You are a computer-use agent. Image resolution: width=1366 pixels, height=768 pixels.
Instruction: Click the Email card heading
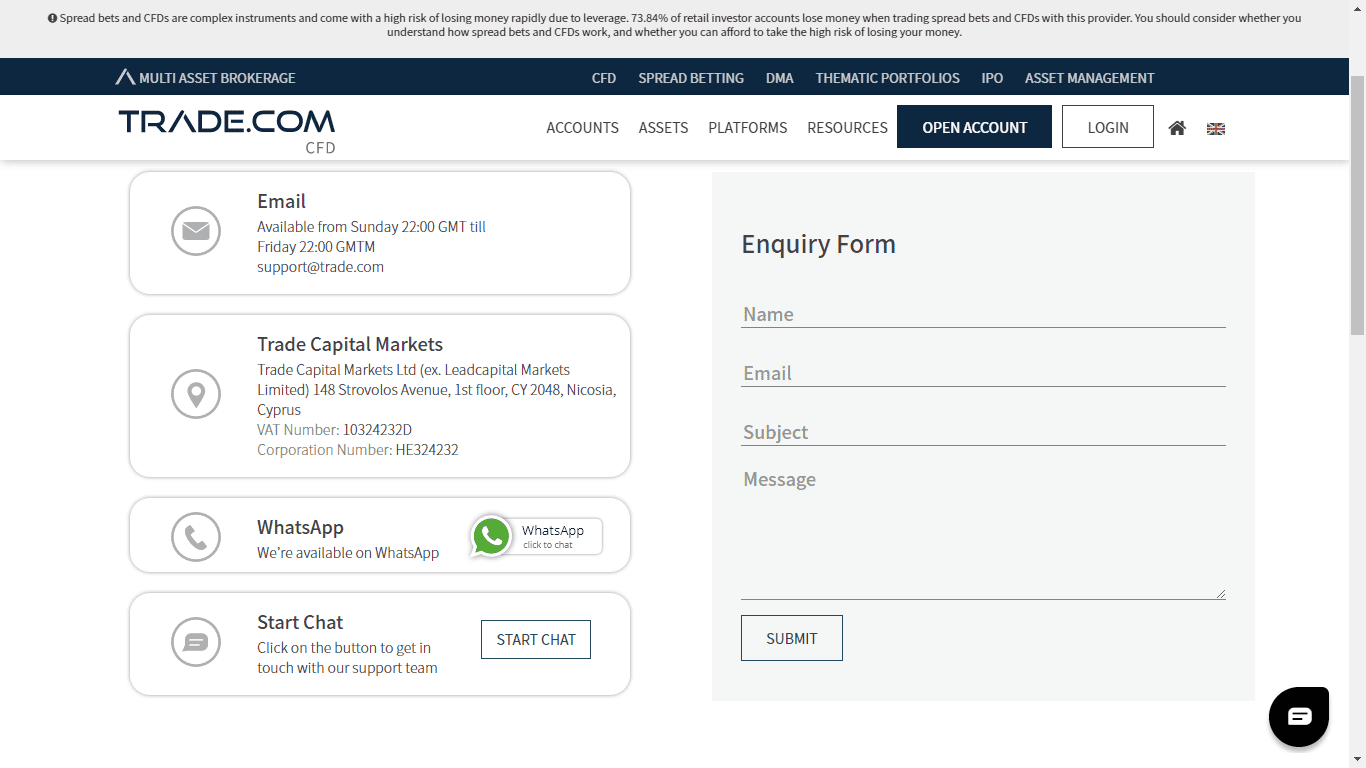pos(281,201)
